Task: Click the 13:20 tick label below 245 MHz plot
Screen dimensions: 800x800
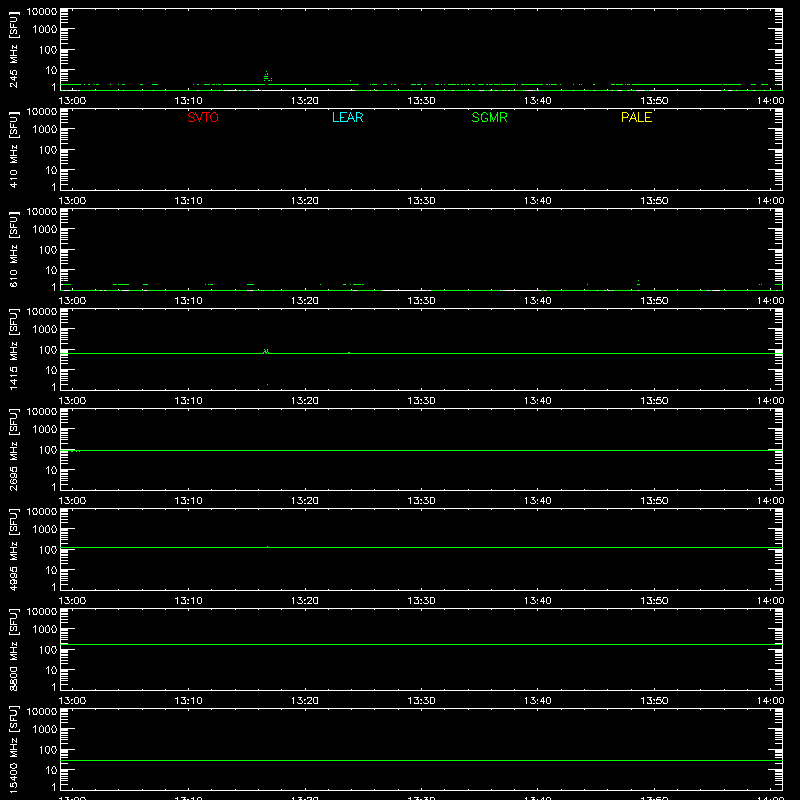Action: tap(305, 101)
